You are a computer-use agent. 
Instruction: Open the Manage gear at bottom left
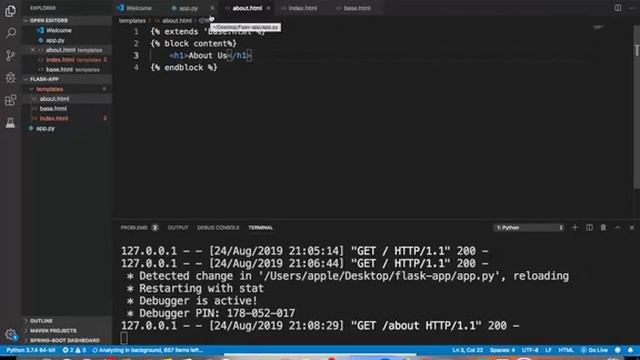[x=11, y=335]
